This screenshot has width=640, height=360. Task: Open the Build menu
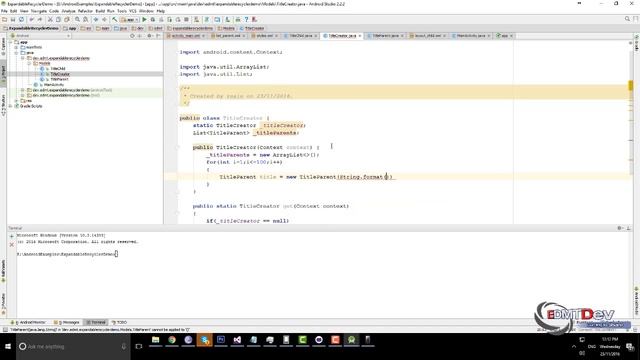(100, 11)
